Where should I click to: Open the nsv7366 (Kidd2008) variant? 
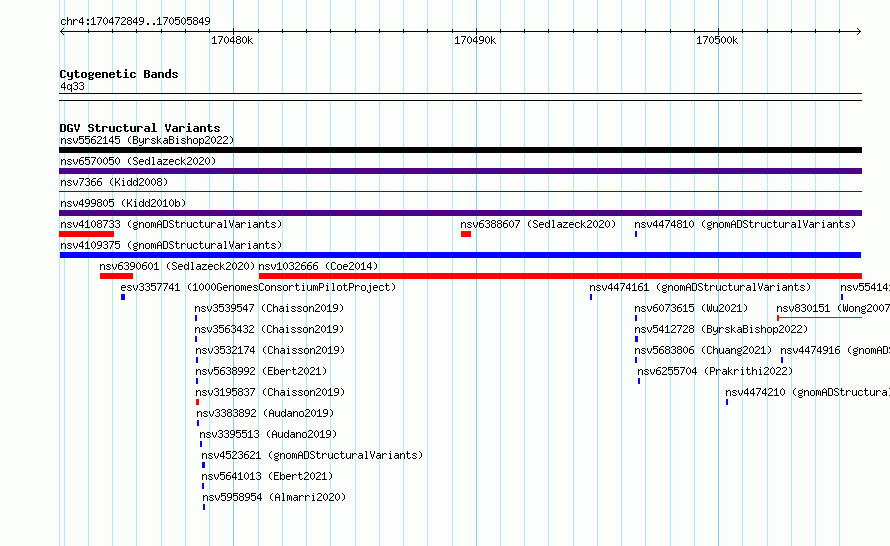click(x=114, y=182)
